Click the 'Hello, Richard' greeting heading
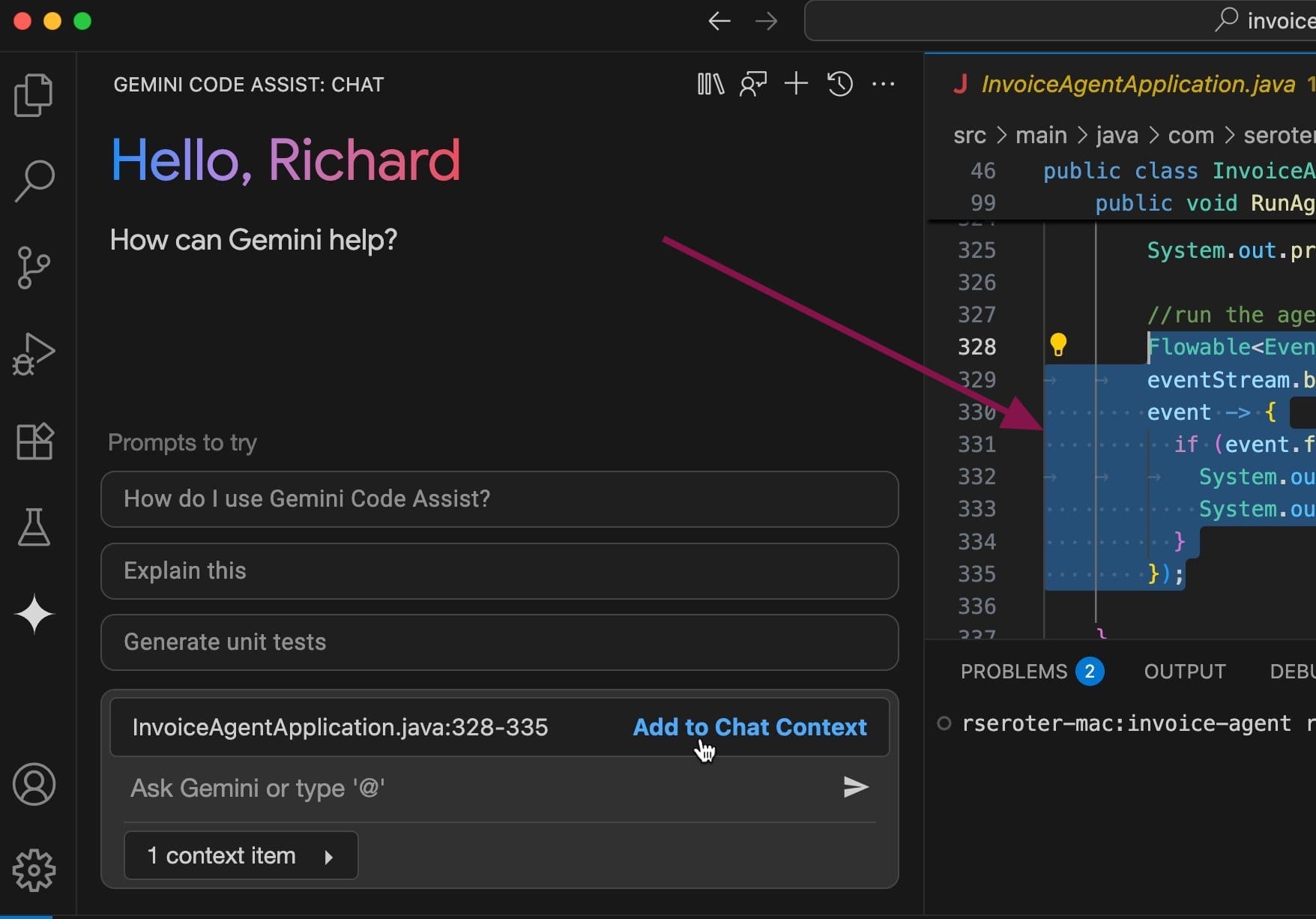This screenshot has height=919, width=1316. (x=286, y=160)
